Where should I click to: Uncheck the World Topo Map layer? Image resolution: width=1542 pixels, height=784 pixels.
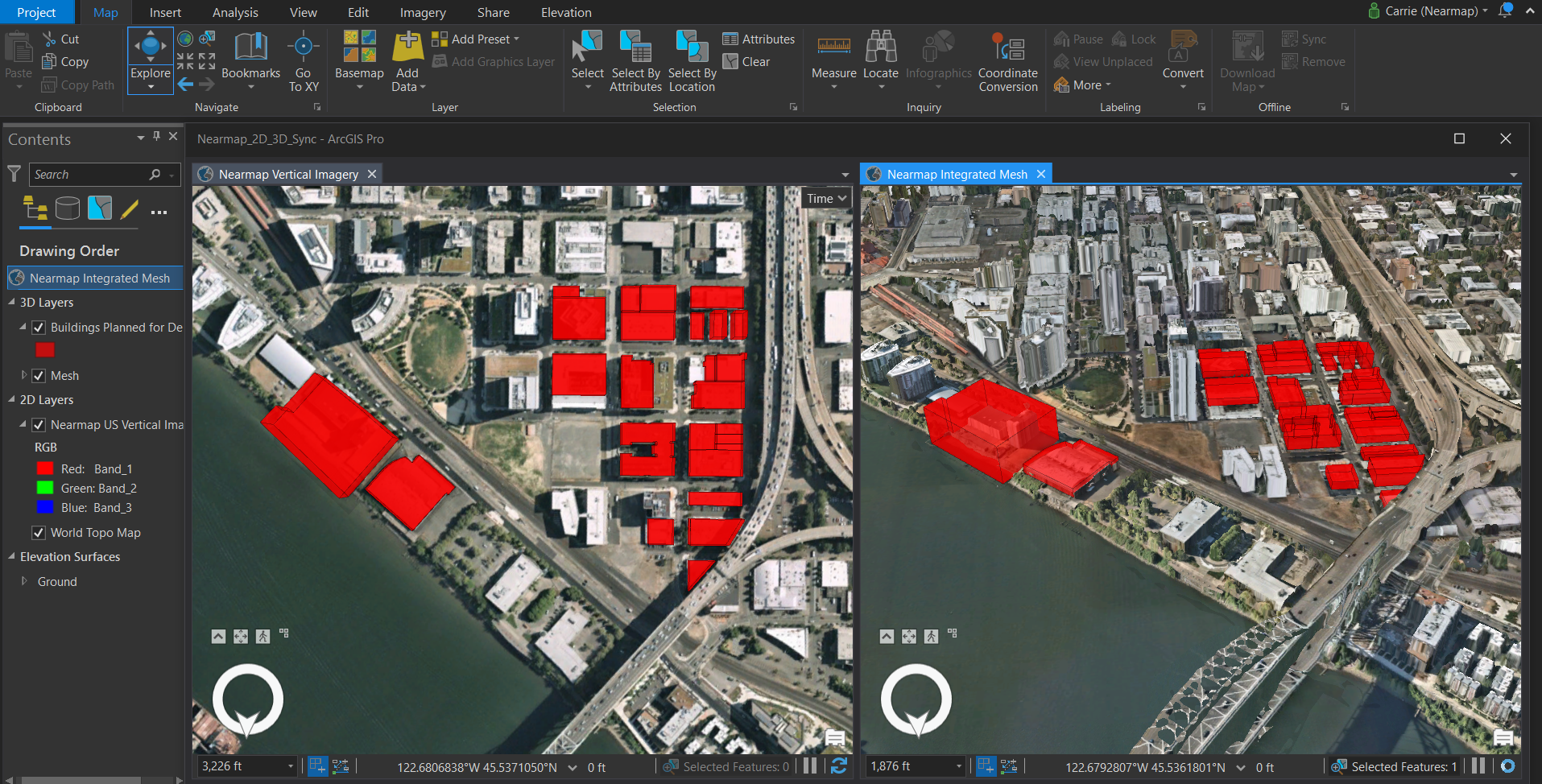click(38, 532)
